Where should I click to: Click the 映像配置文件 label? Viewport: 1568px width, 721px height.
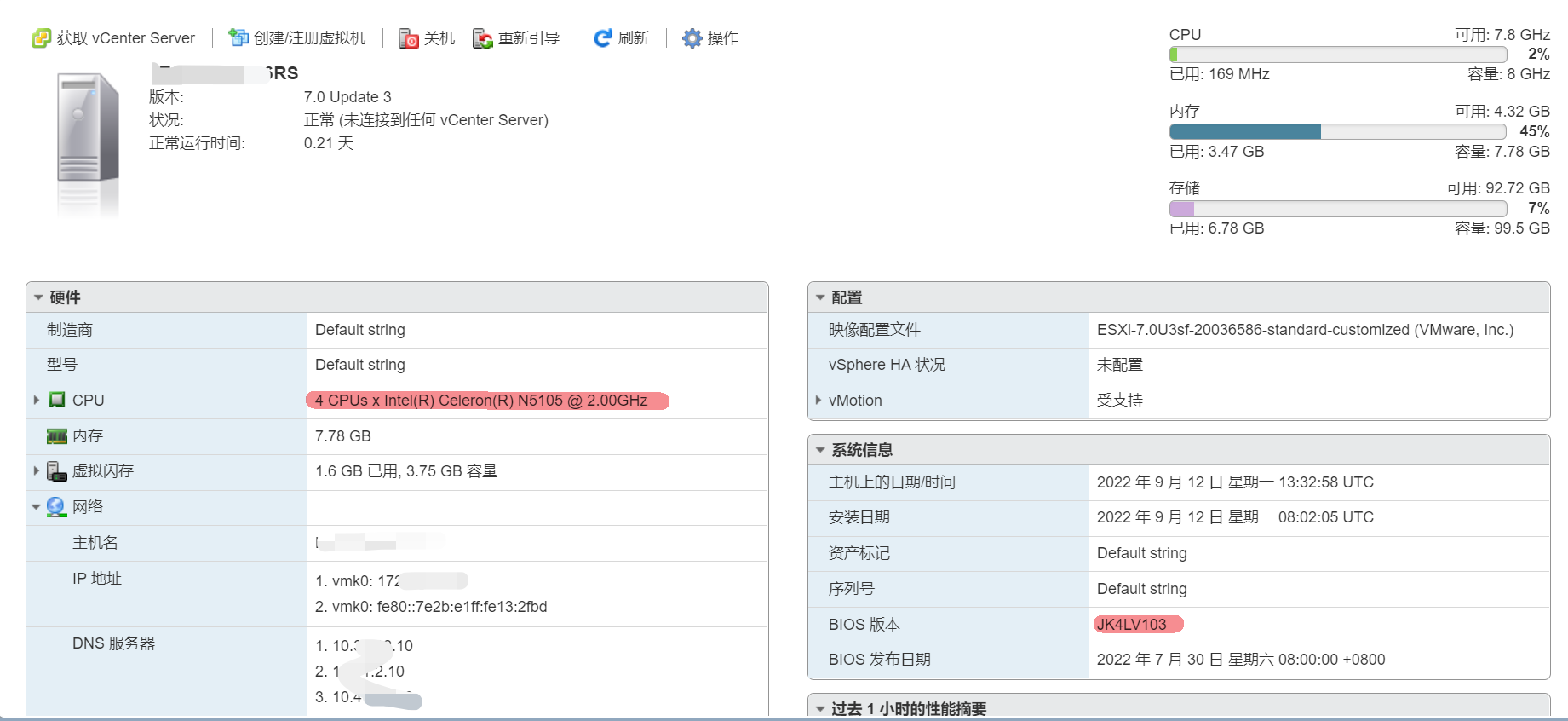(875, 330)
